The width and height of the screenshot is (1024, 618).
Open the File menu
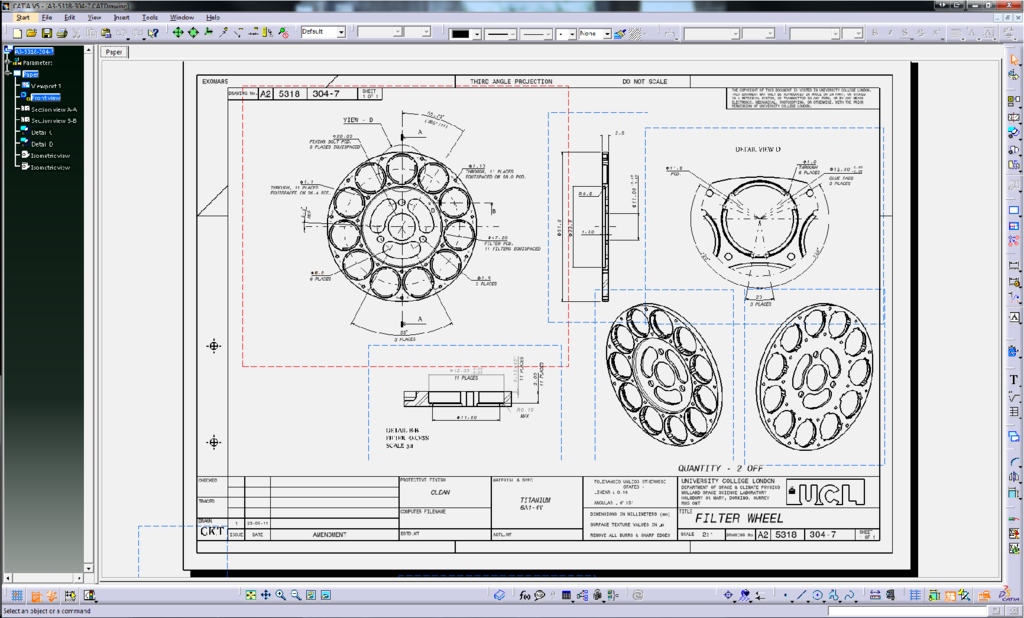pos(47,18)
